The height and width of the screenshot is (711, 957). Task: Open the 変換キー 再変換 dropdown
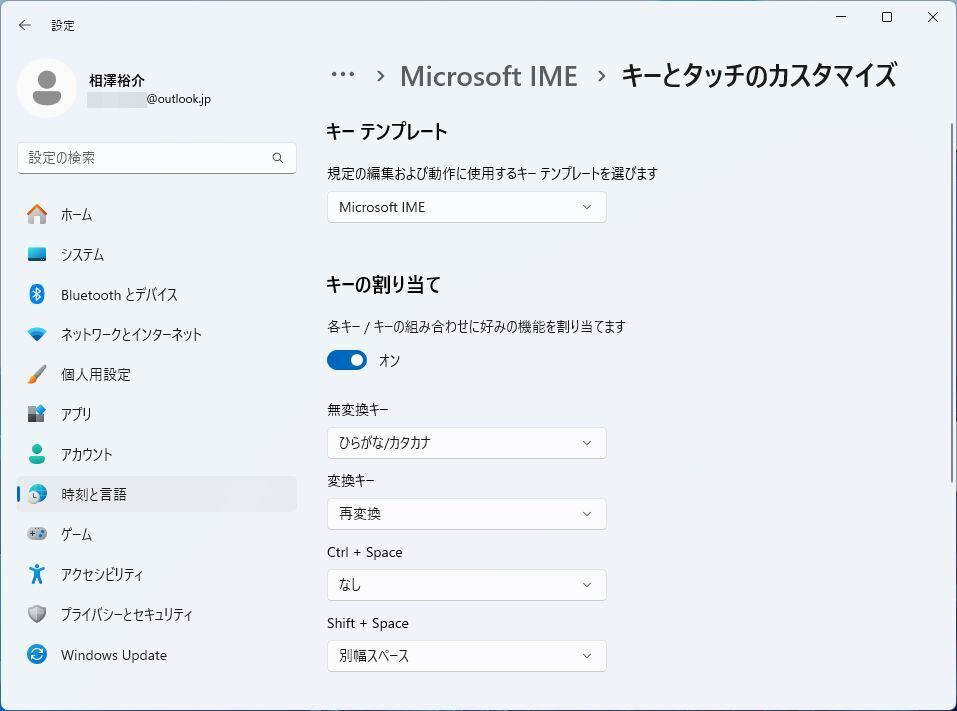tap(466, 514)
